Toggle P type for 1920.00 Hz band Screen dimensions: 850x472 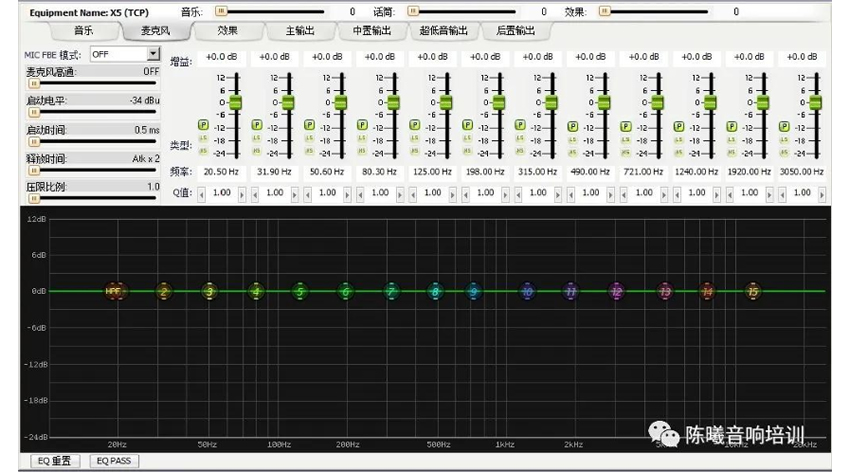(x=731, y=126)
